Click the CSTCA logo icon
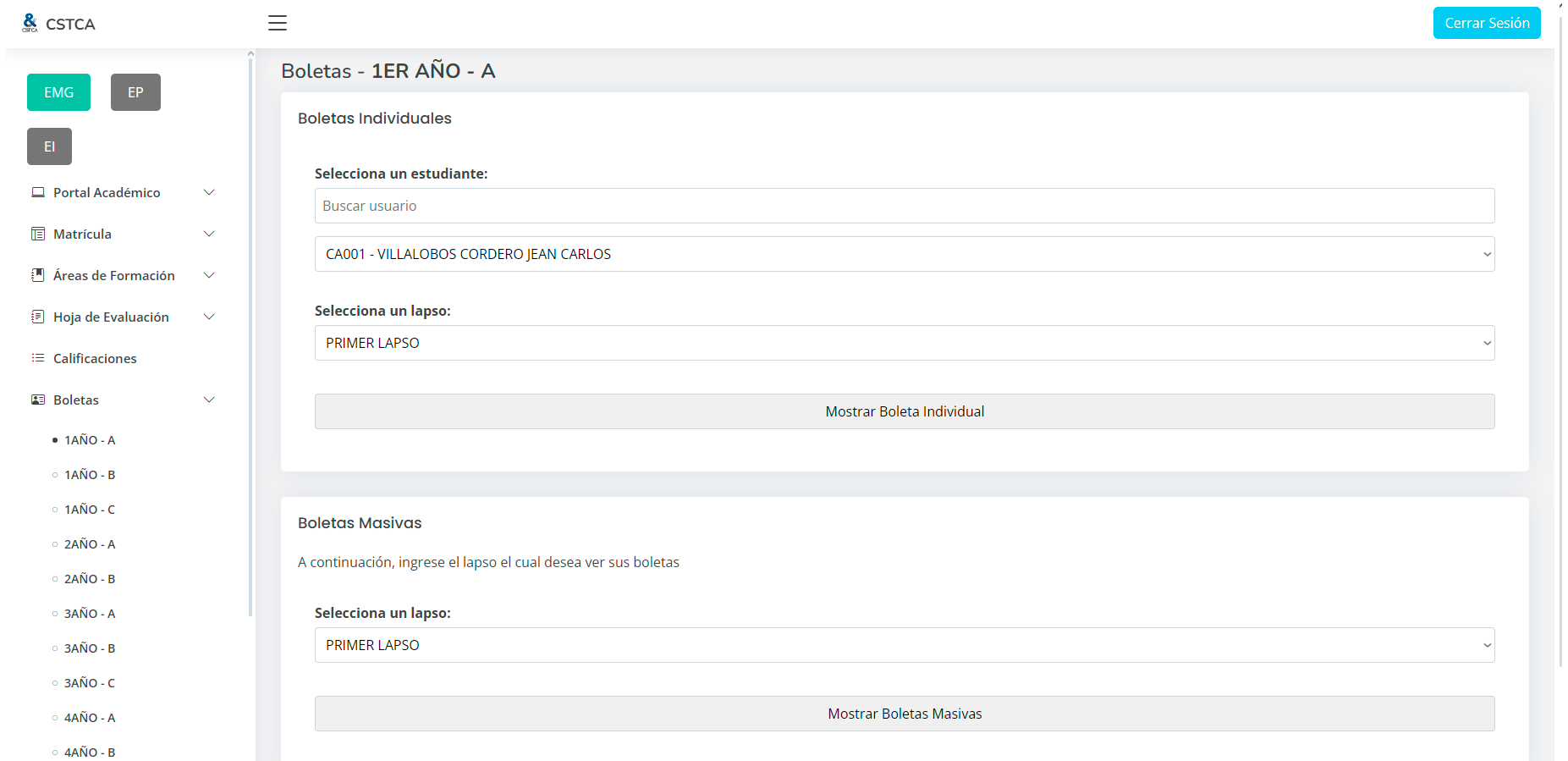The image size is (1568, 761). click(x=30, y=23)
